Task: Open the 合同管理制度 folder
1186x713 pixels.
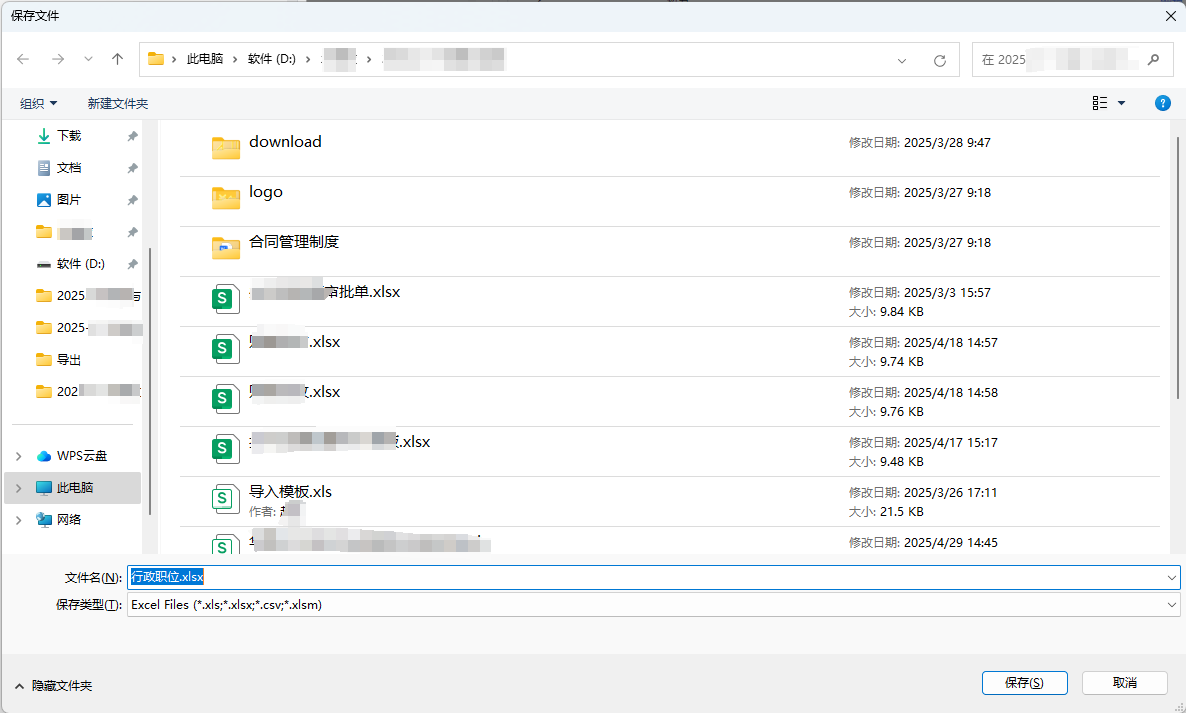Action: click(x=294, y=242)
